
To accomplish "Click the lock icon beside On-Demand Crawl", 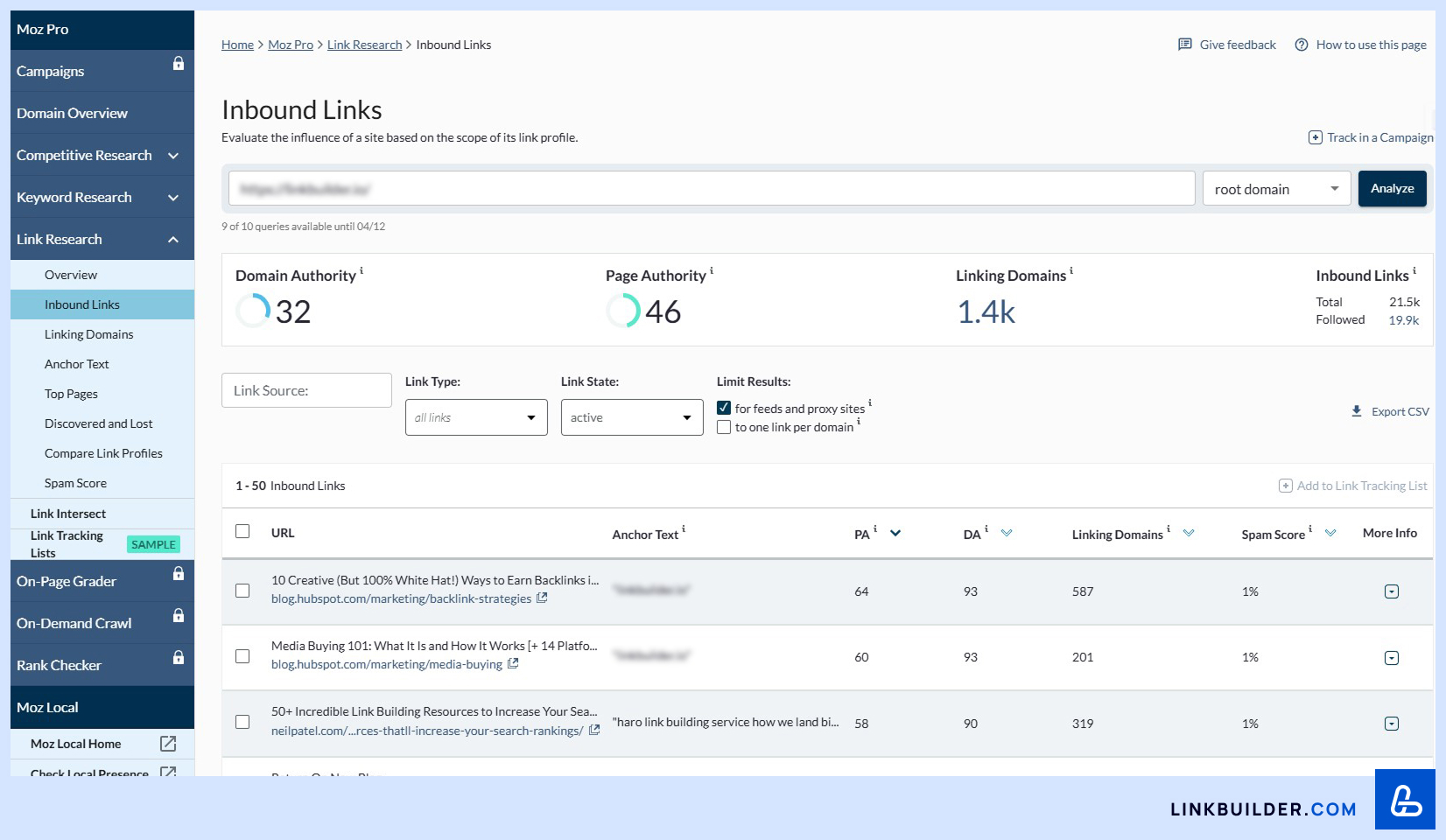I will click(179, 615).
